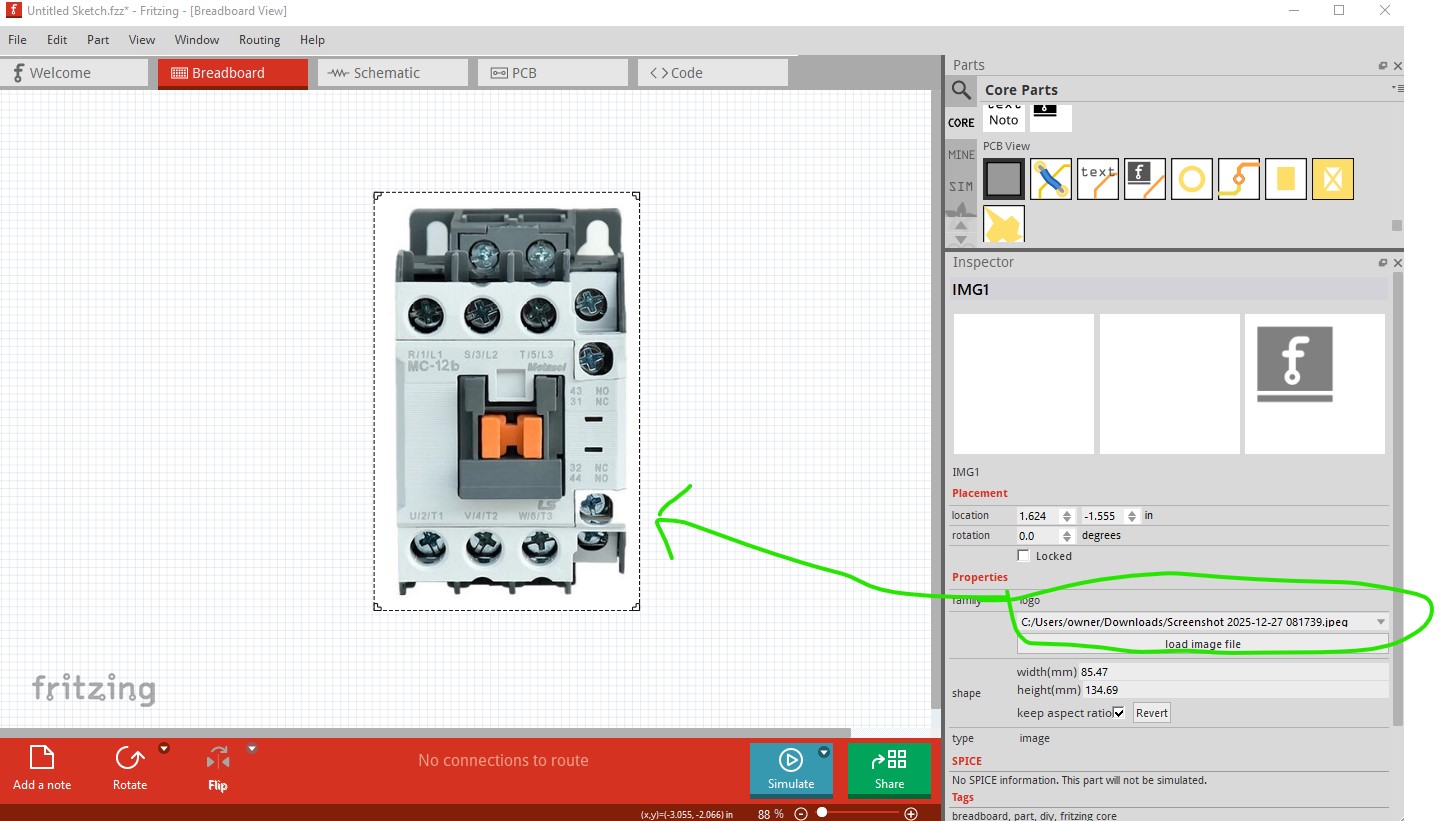Screen dimensions: 1439x821
Task: Click the zoom out minus icon
Action: point(801,814)
